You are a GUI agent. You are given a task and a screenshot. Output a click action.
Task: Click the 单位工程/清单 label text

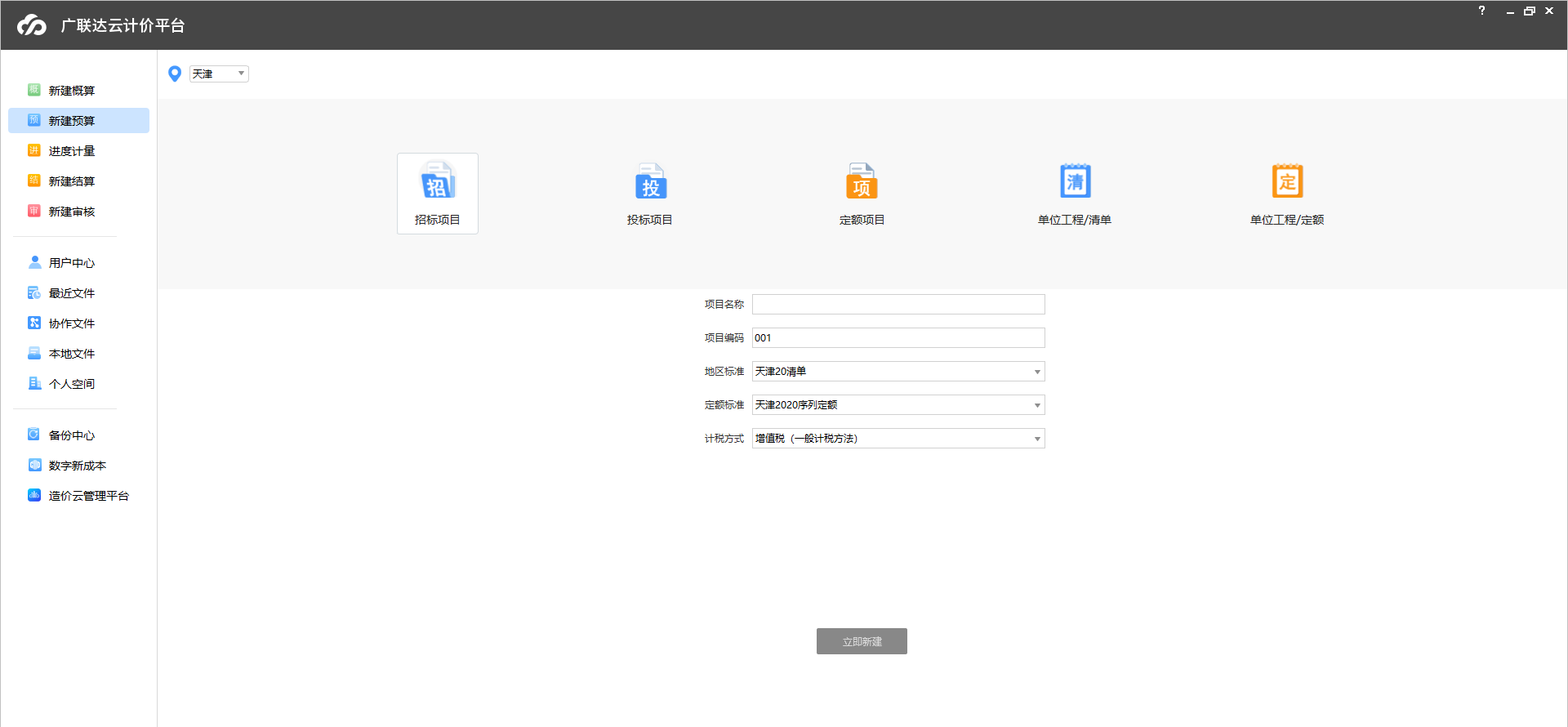tap(1075, 220)
